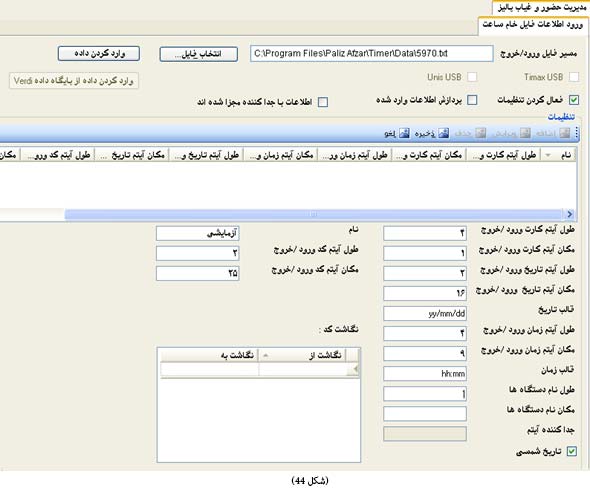
Task: Click the طول آیتم تاریخ ورود/خروج field
Action: pos(425,273)
